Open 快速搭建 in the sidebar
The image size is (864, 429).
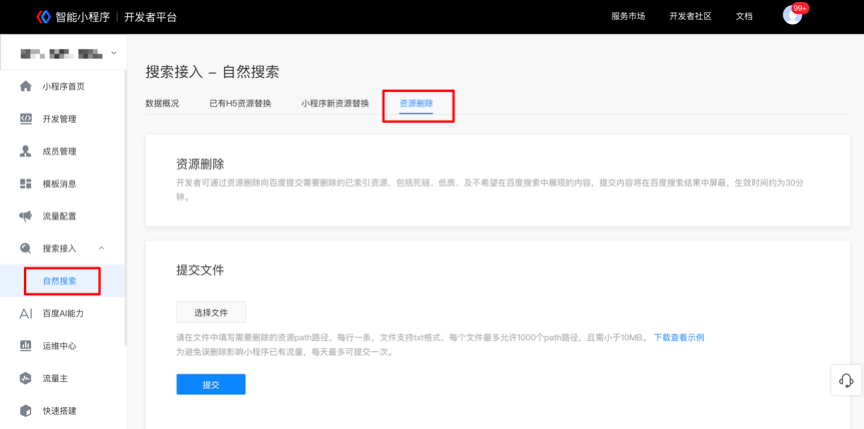[x=60, y=411]
